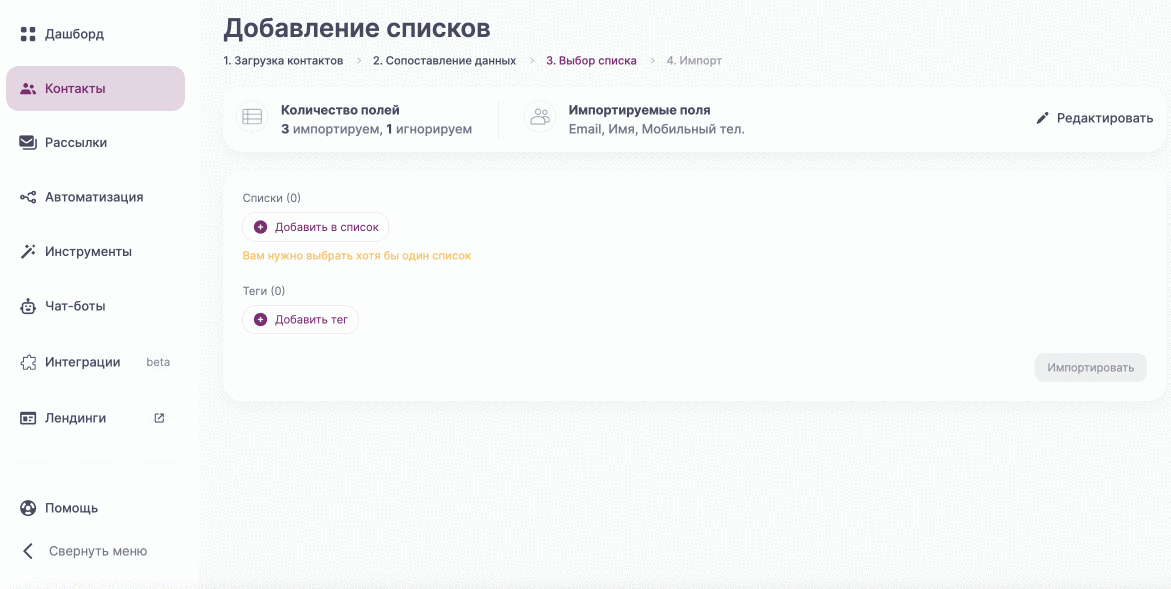
Task: Click the external link icon beside Лендинги
Action: pos(158,418)
